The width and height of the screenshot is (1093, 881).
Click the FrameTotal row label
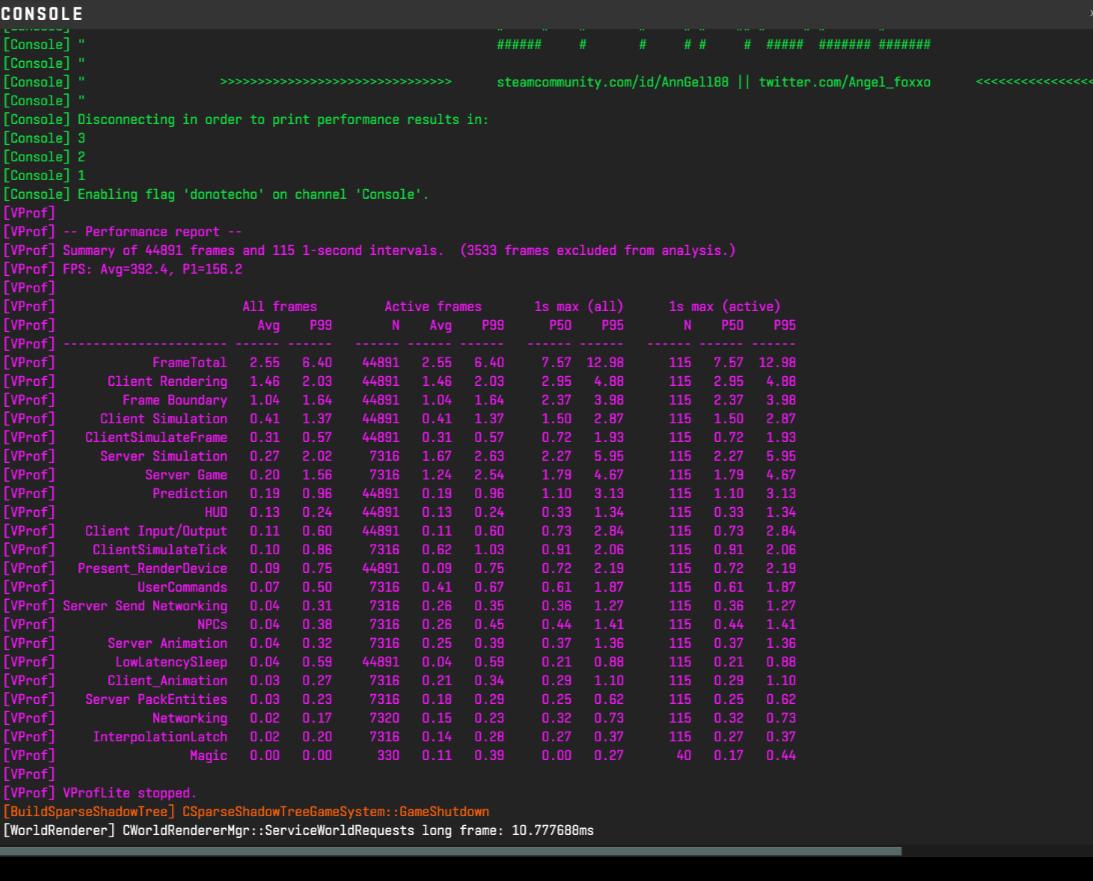[190, 362]
